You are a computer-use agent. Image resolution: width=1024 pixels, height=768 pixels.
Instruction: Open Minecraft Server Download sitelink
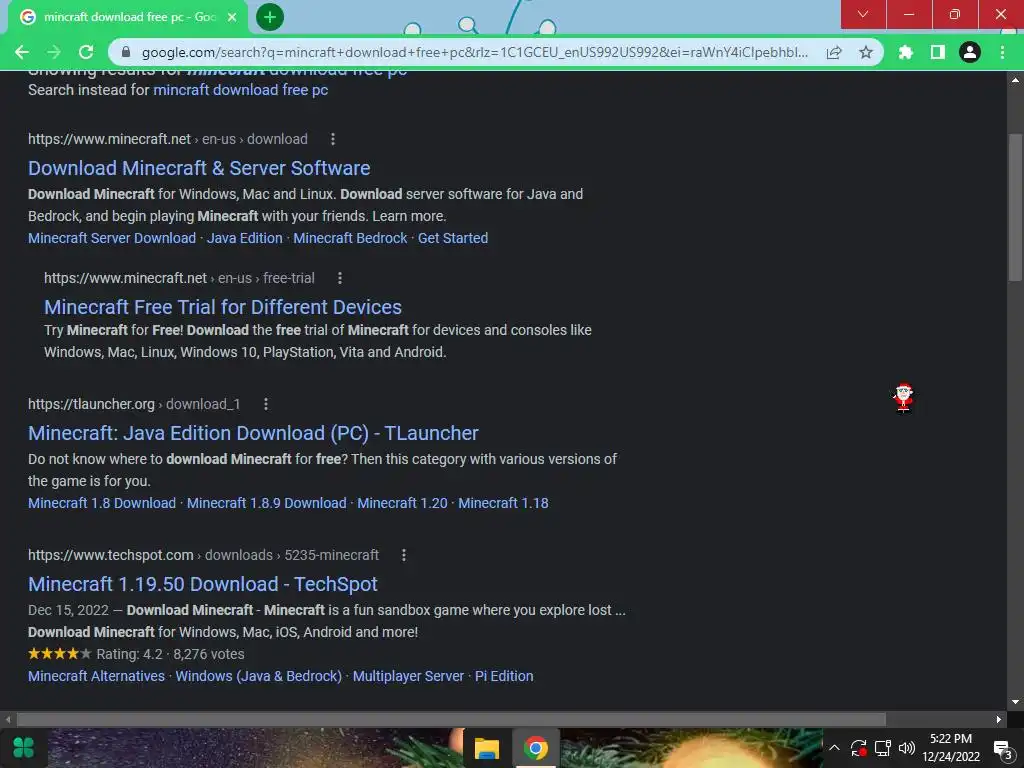[x=112, y=238]
